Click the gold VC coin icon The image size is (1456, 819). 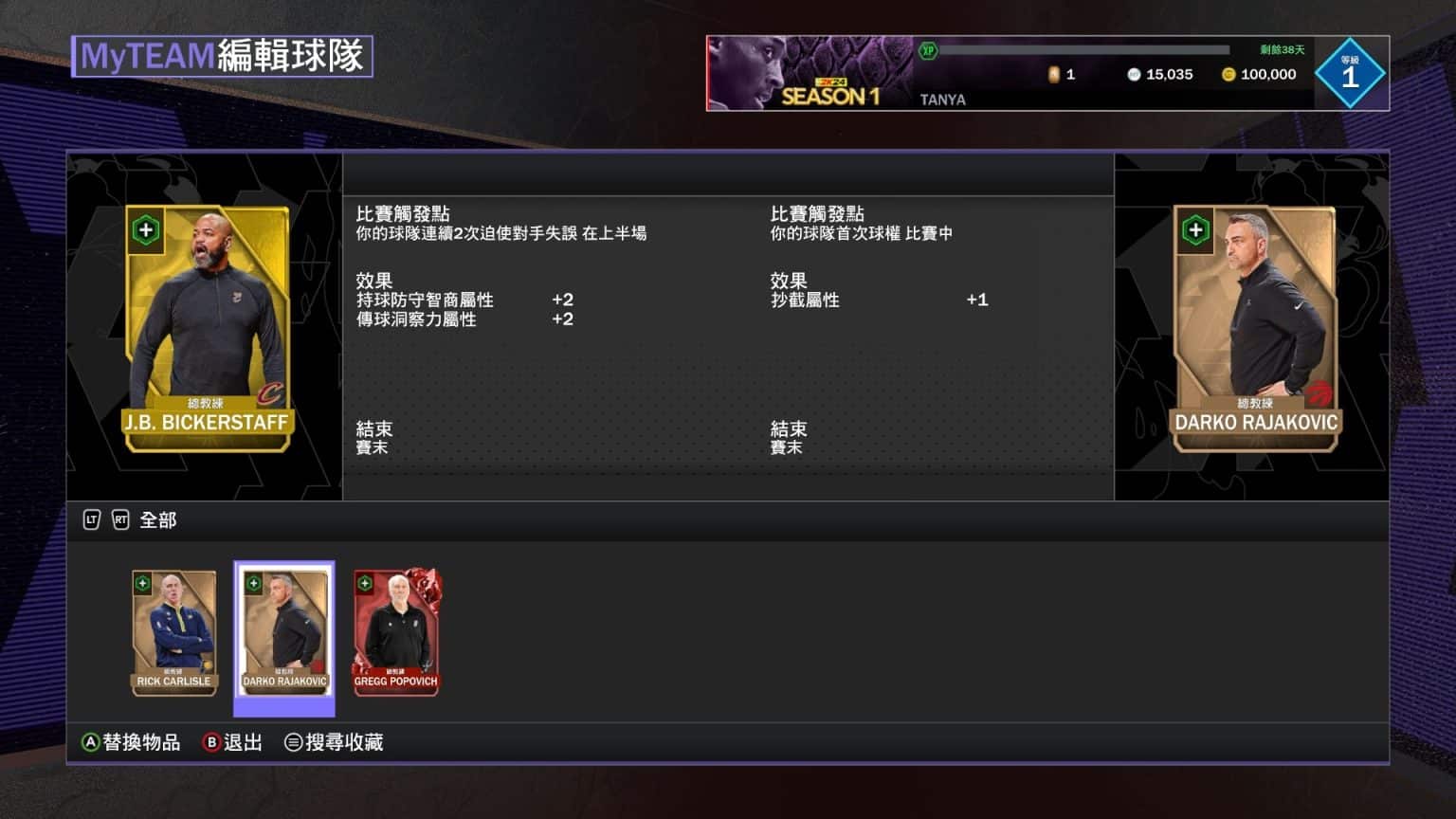coord(1228,74)
